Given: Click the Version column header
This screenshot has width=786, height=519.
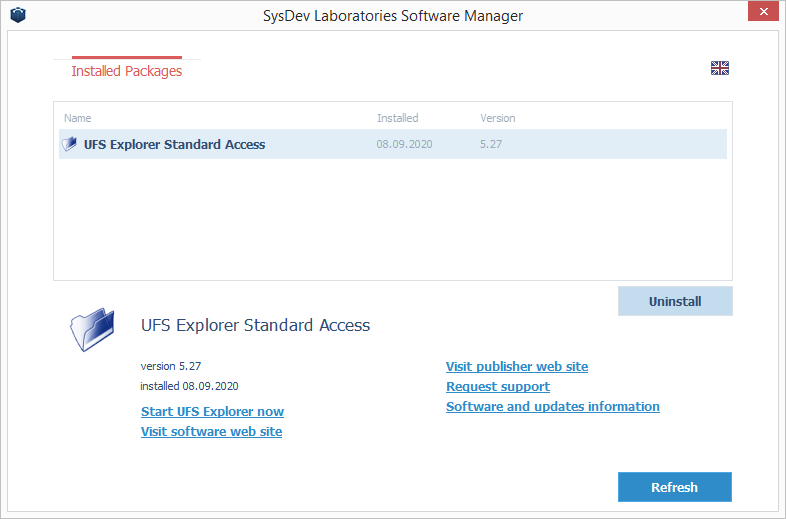Looking at the screenshot, I should pyautogui.click(x=497, y=118).
